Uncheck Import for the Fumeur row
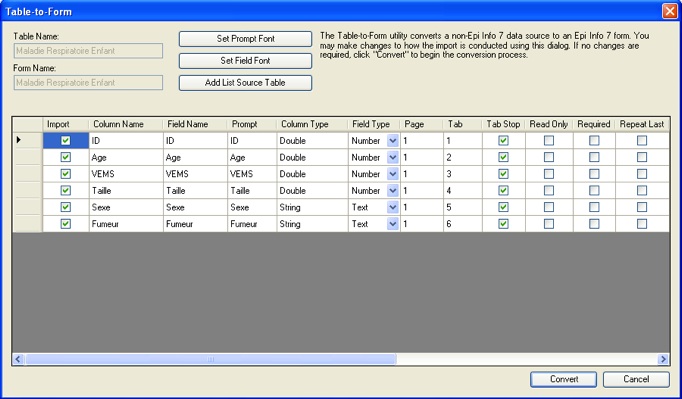The image size is (682, 399). pyautogui.click(x=66, y=224)
